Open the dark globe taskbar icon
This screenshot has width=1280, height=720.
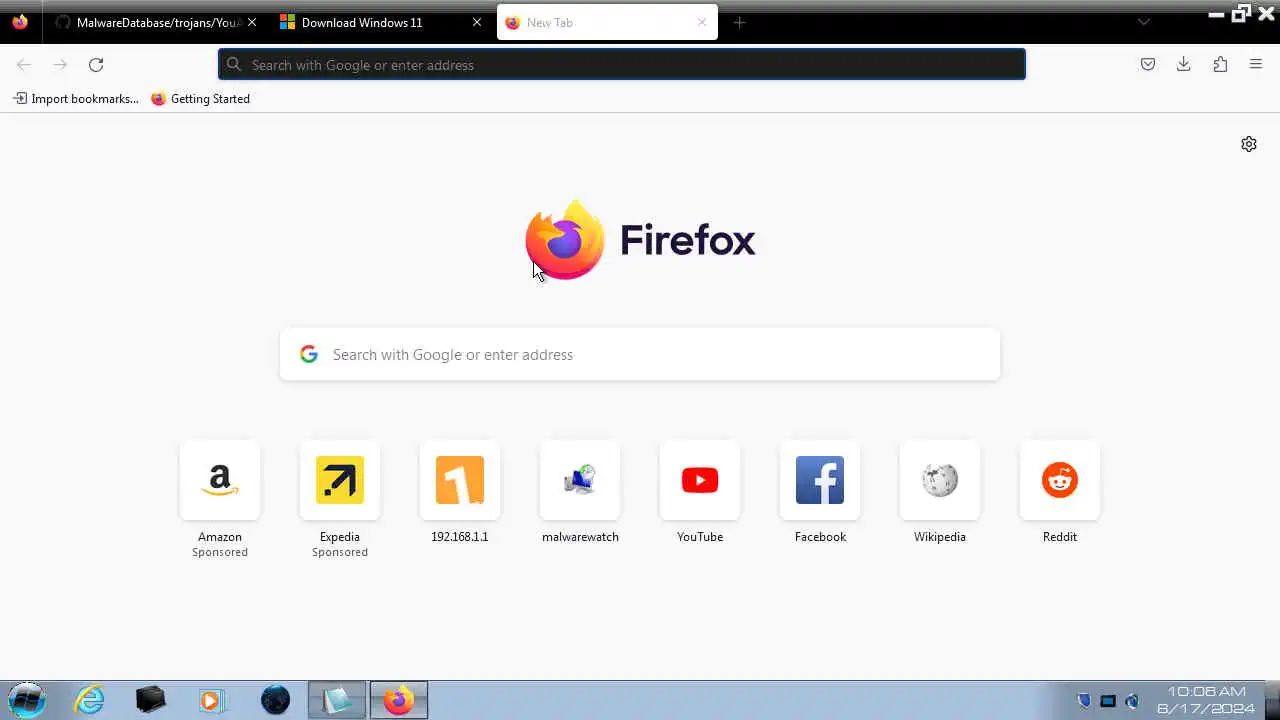[x=275, y=700]
